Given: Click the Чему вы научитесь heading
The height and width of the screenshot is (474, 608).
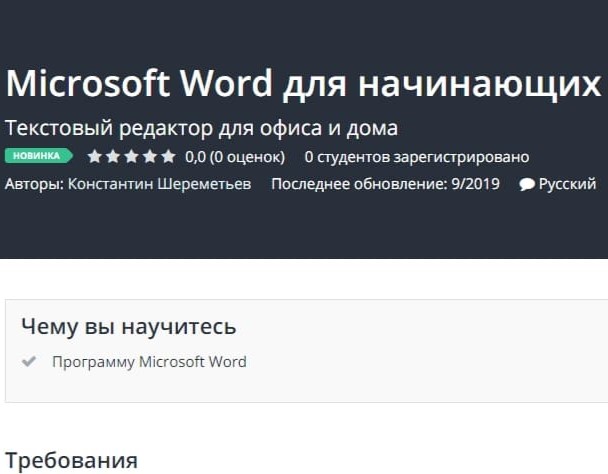Looking at the screenshot, I should [129, 327].
